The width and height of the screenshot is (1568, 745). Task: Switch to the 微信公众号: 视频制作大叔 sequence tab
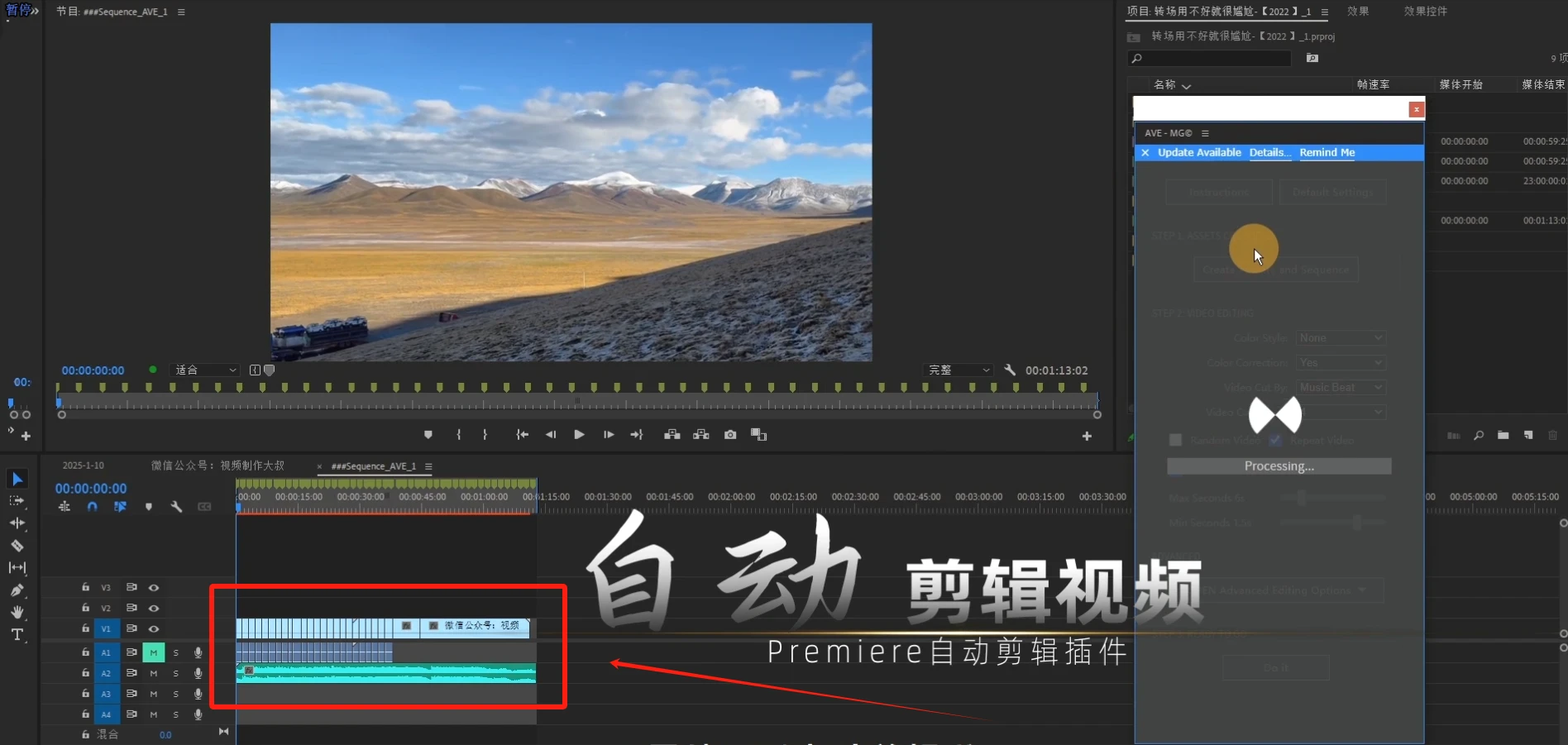(218, 466)
